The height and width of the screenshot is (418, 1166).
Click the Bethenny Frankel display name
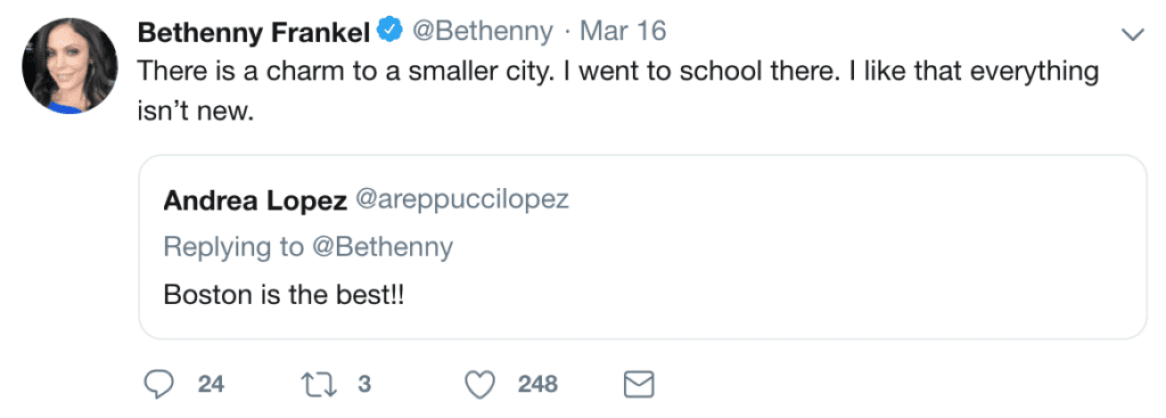coord(254,33)
